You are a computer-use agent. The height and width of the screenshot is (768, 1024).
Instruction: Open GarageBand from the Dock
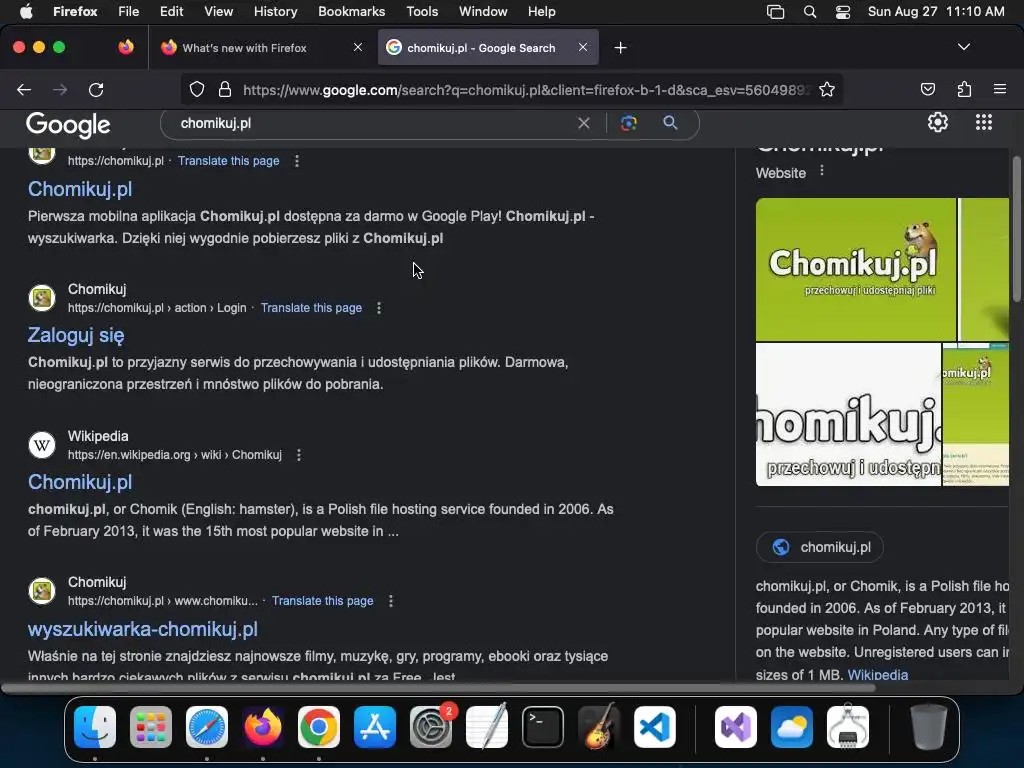pos(599,727)
